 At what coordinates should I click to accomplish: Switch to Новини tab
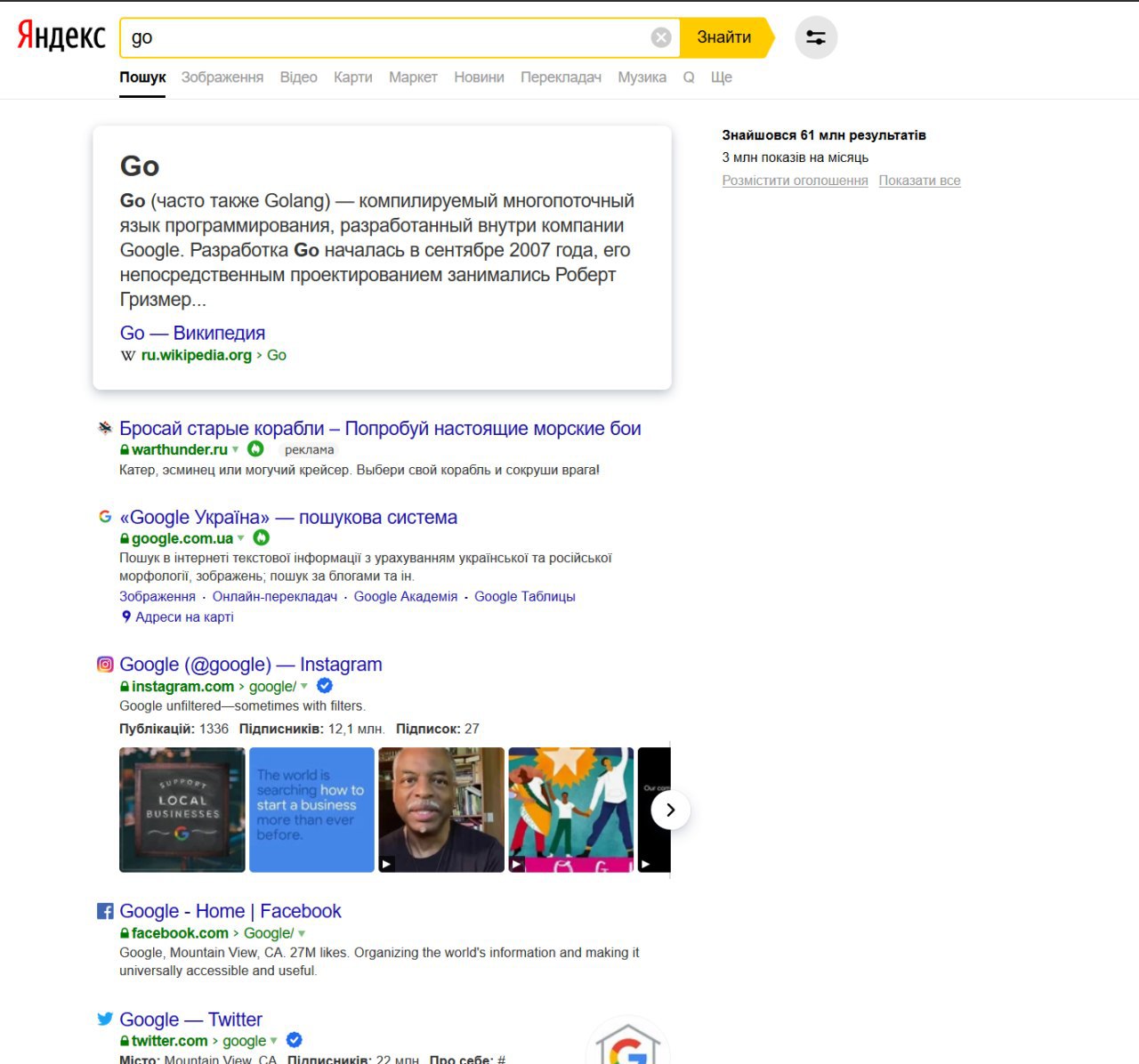[x=479, y=77]
